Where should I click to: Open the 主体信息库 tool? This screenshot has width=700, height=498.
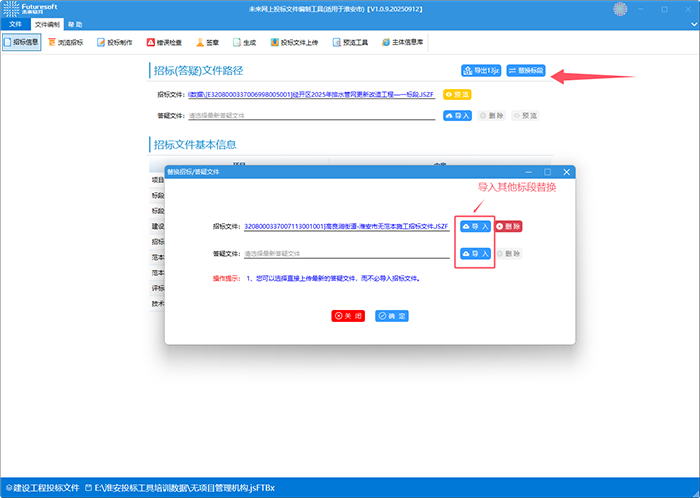pyautogui.click(x=402, y=44)
